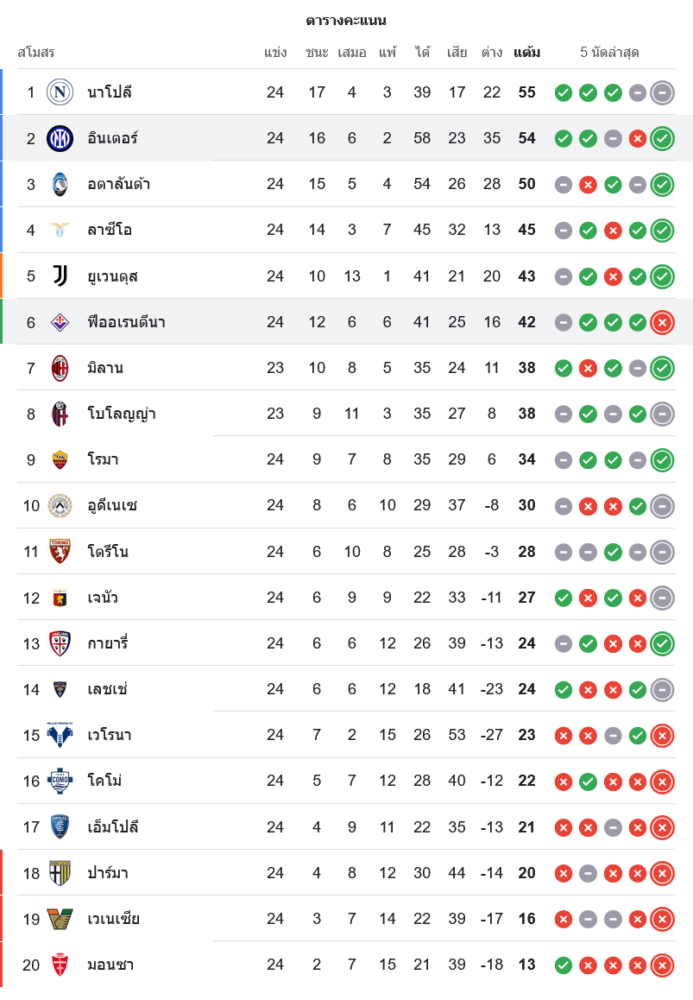Click the ตารางคะแนน title
The image size is (693, 1000).
coord(346,20)
